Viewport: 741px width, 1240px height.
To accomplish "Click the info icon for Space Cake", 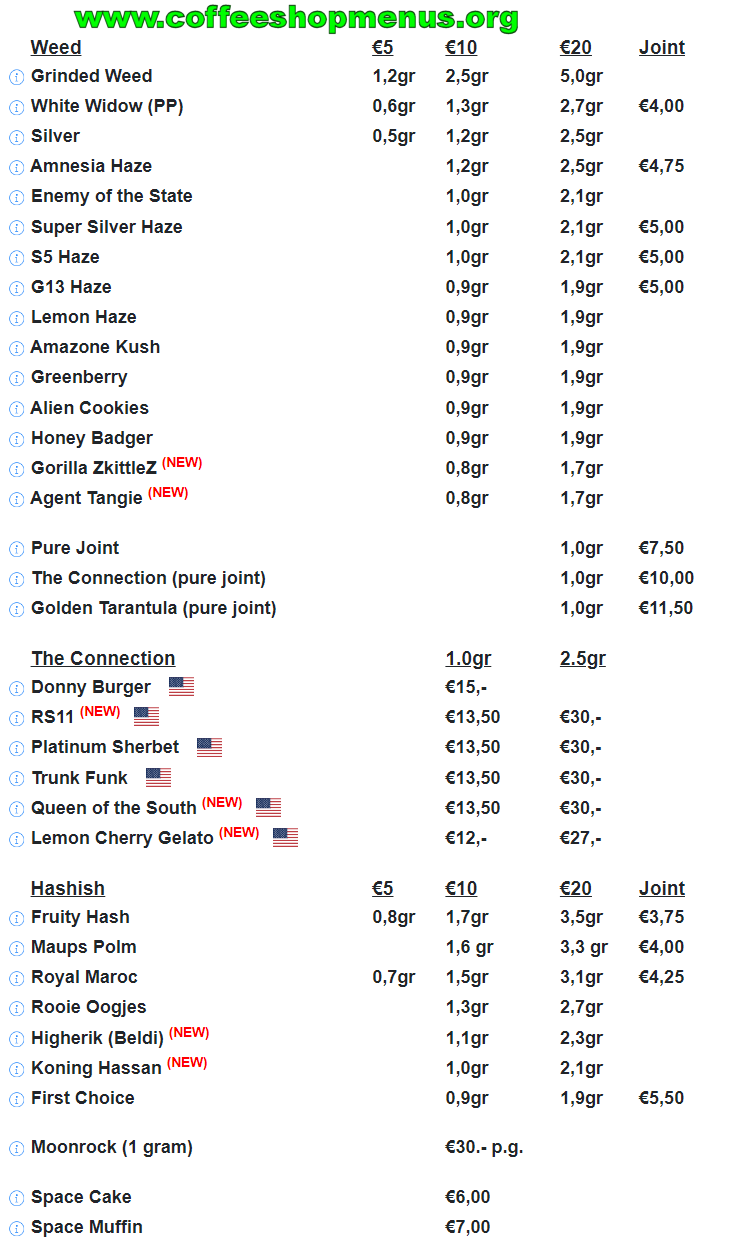I will coord(16,1198).
